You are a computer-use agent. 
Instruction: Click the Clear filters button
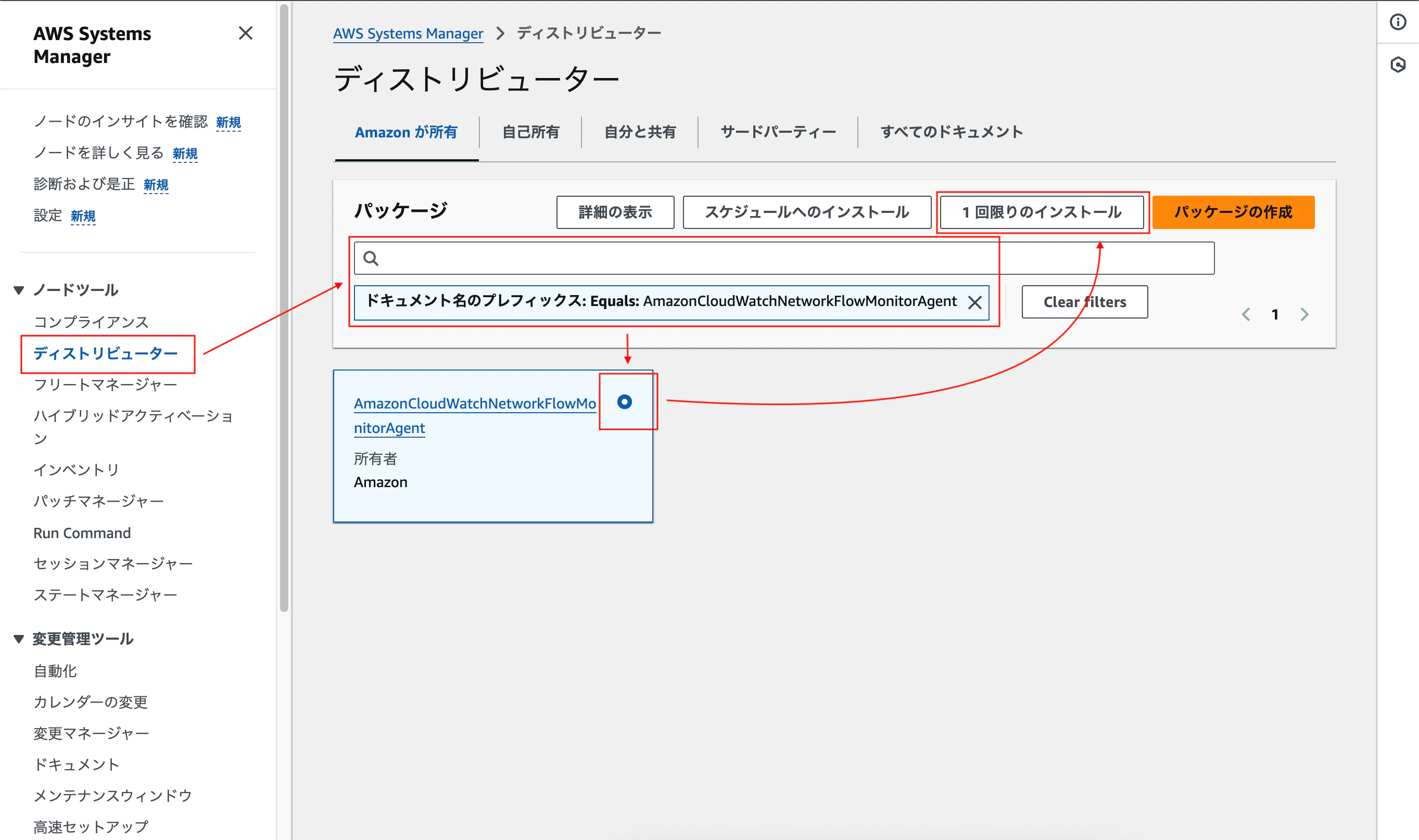point(1084,302)
